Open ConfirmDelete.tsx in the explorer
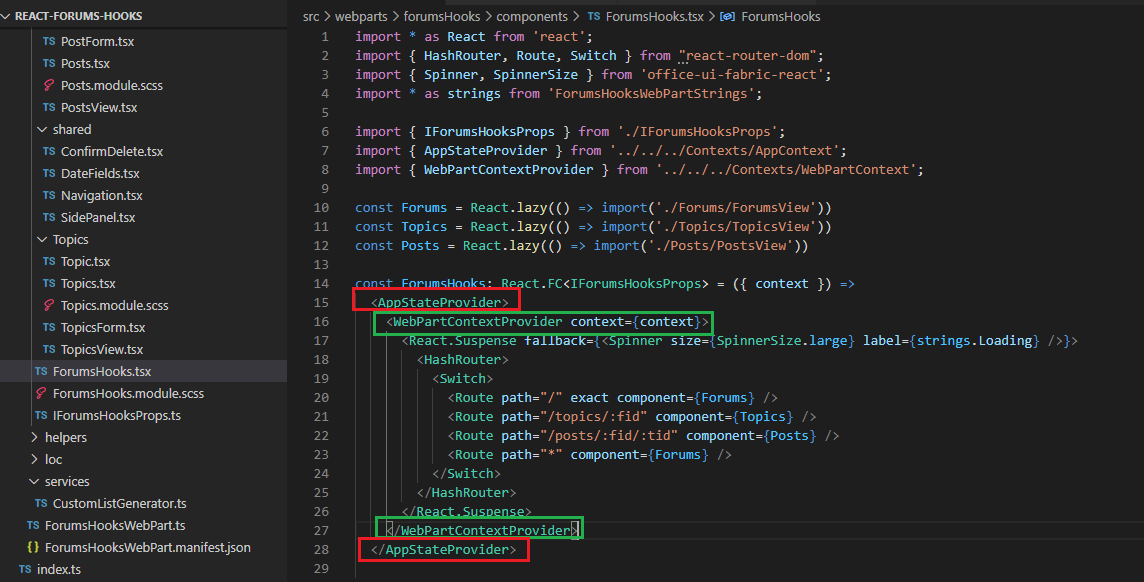 111,152
